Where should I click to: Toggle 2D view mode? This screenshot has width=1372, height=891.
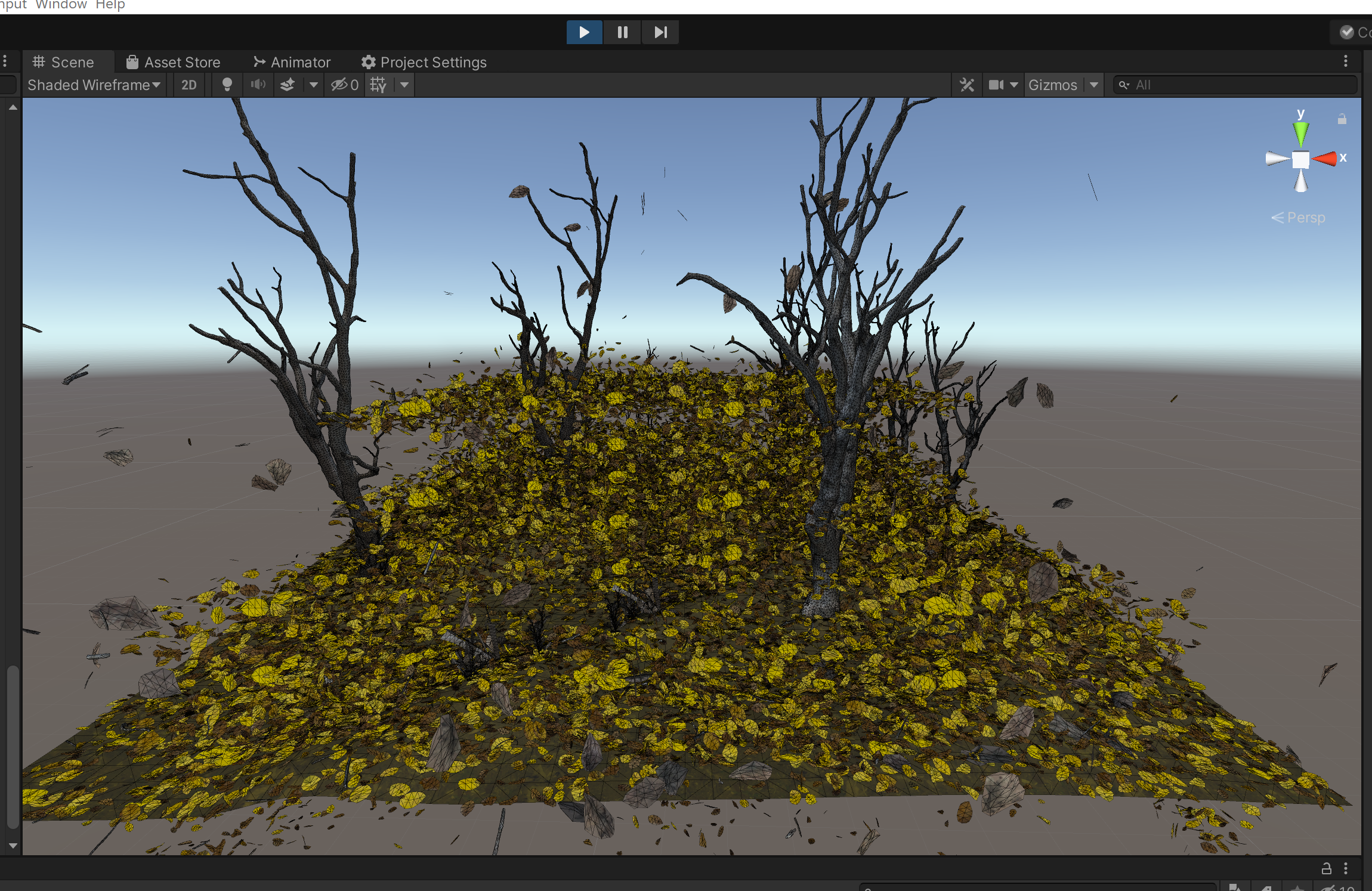[189, 85]
